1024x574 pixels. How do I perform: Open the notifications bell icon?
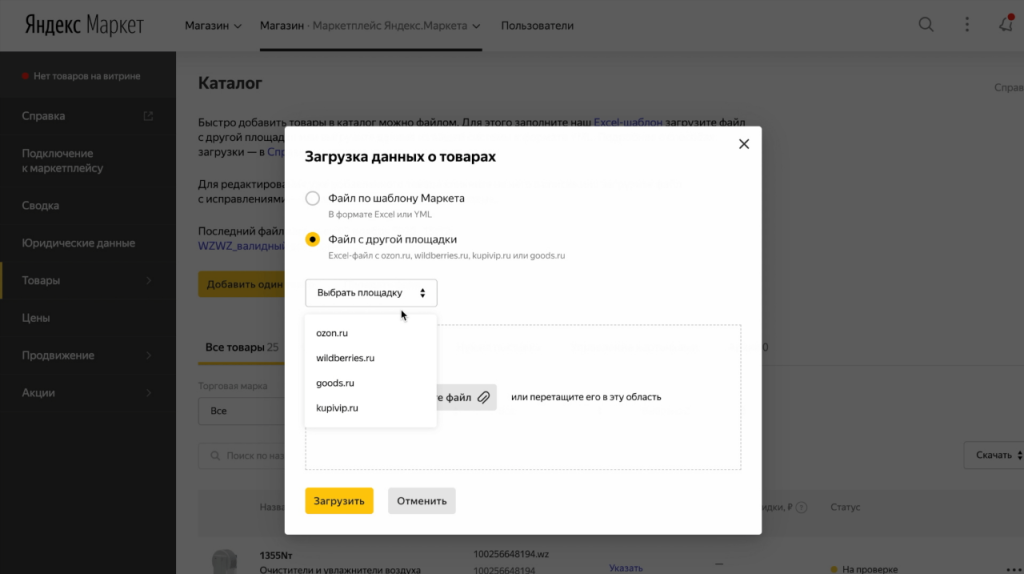(1006, 24)
